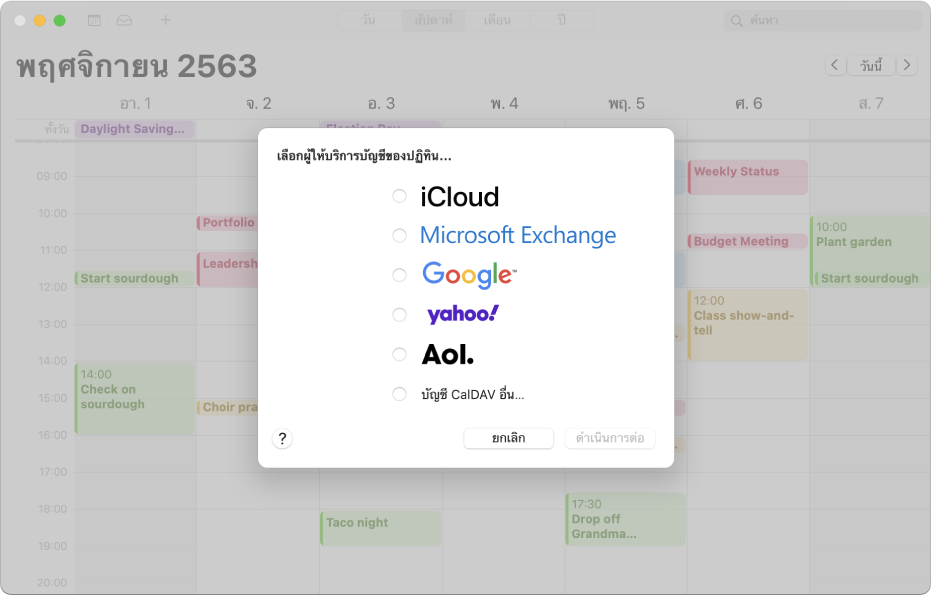
Task: Select the Aol. radio button
Action: point(400,354)
